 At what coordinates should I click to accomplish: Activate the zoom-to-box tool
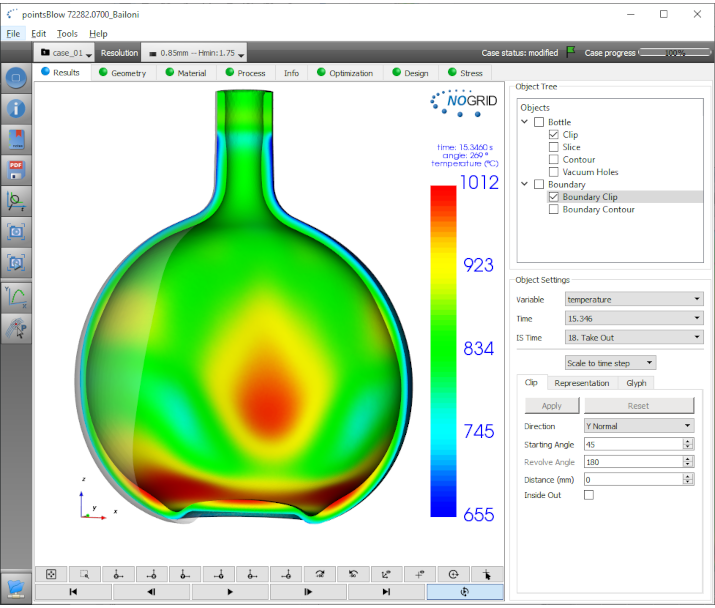coord(84,574)
